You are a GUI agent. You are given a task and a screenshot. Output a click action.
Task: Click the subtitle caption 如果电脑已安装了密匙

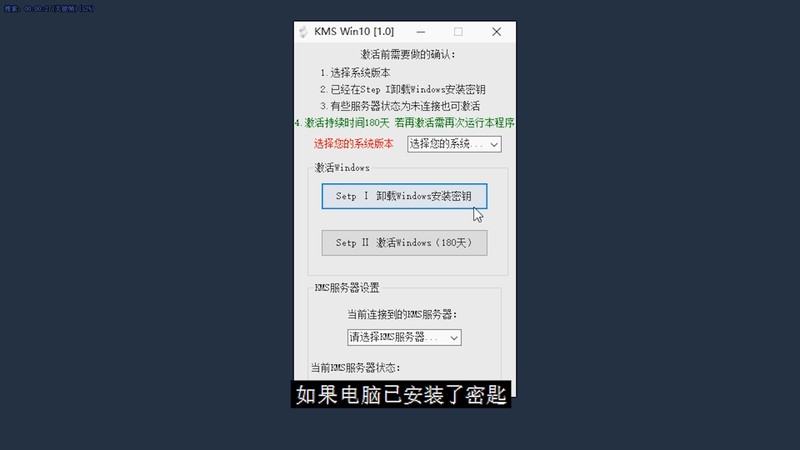coord(401,394)
